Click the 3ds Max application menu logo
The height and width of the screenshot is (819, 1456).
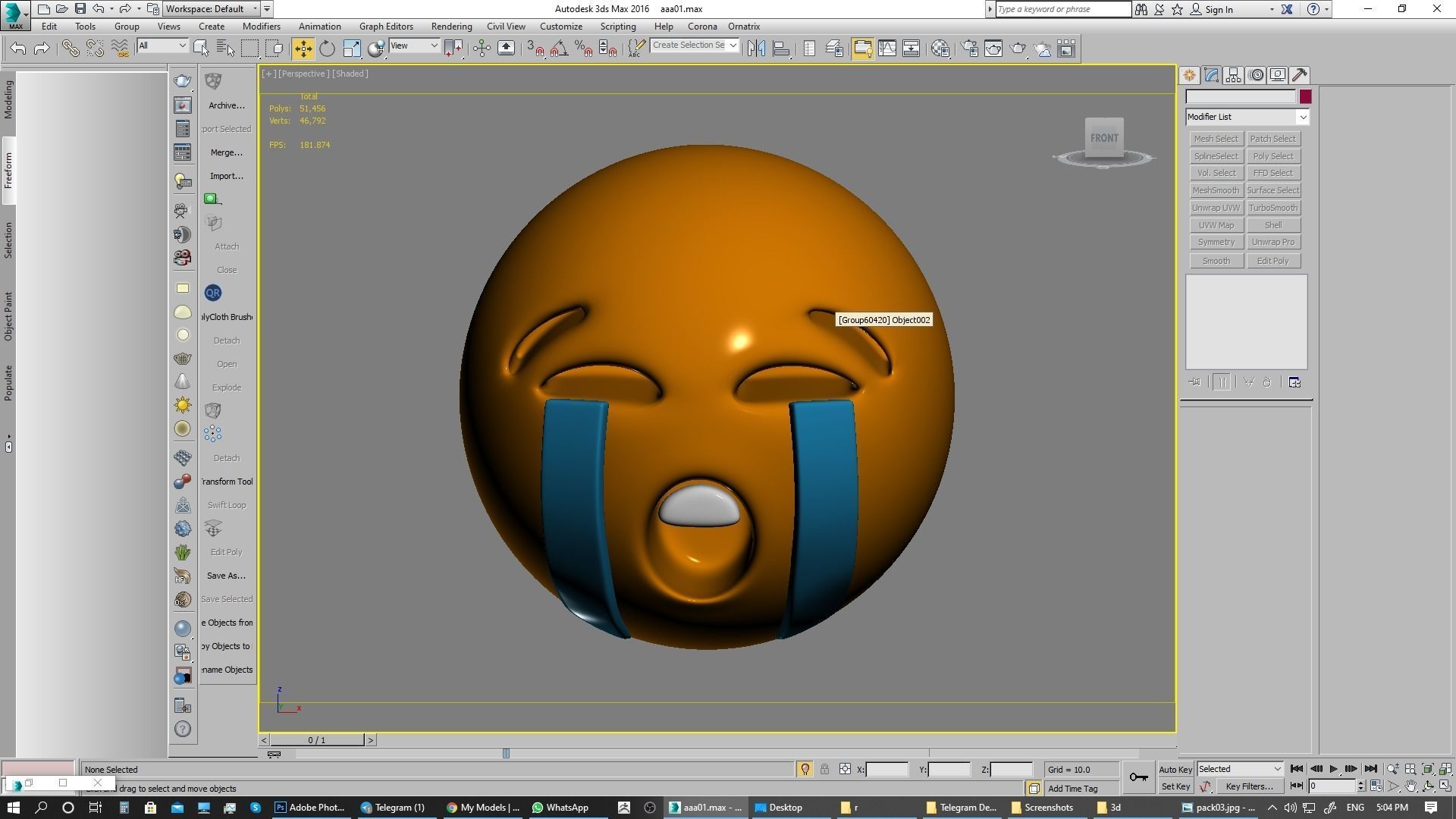tap(15, 14)
